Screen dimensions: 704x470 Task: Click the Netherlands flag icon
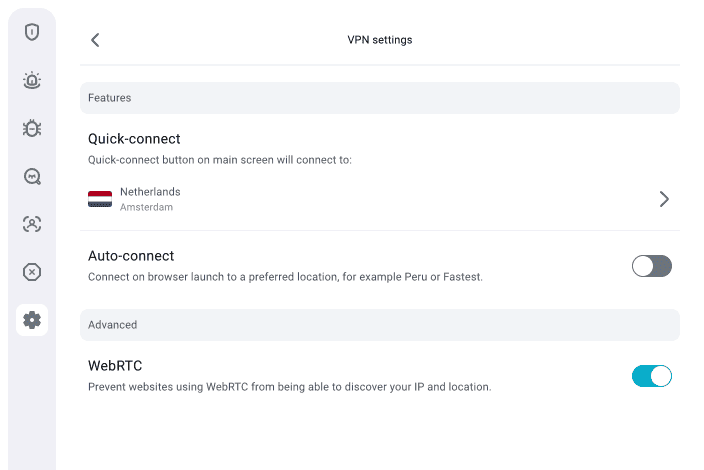tap(100, 199)
